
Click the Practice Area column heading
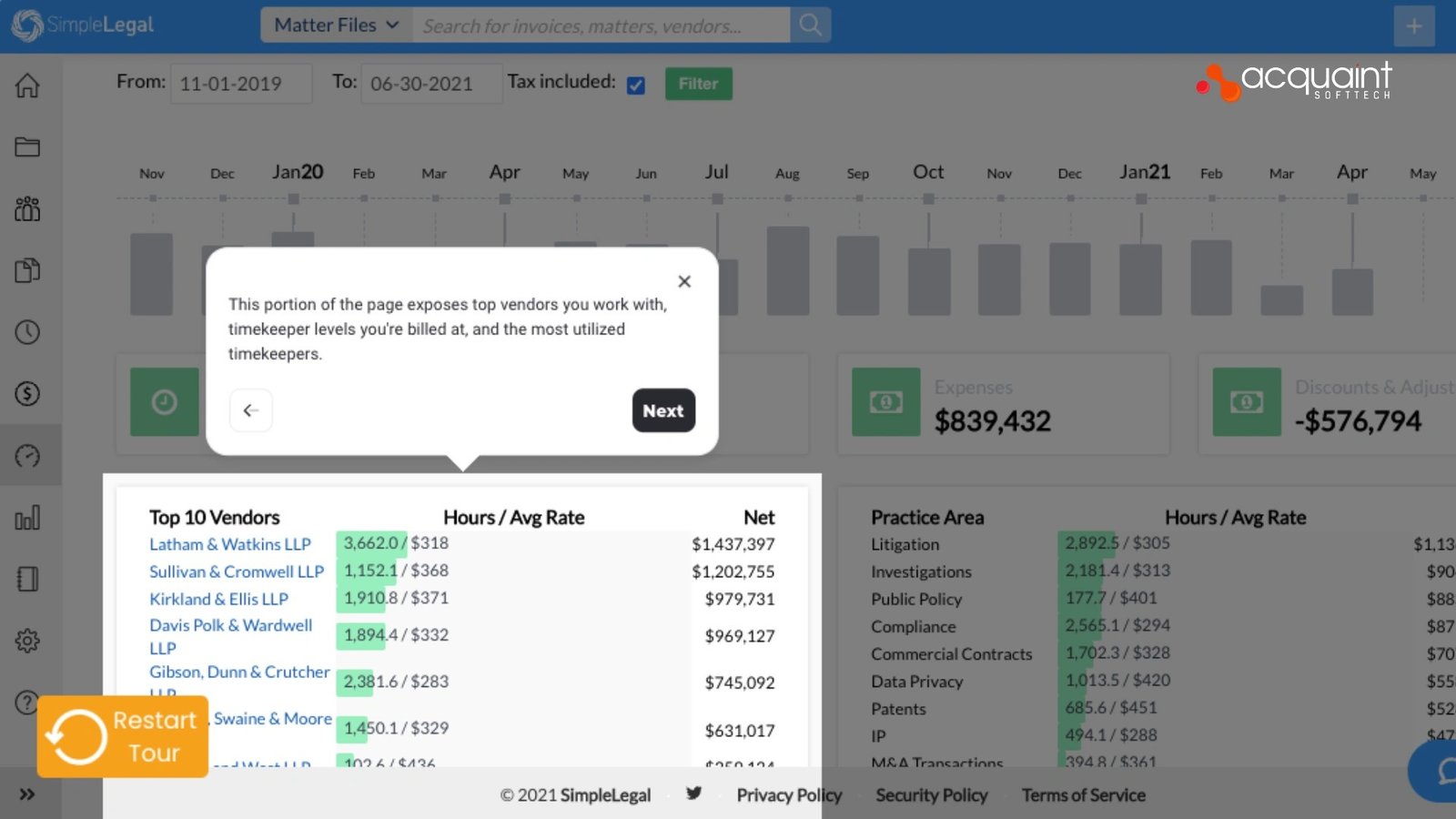tap(927, 518)
